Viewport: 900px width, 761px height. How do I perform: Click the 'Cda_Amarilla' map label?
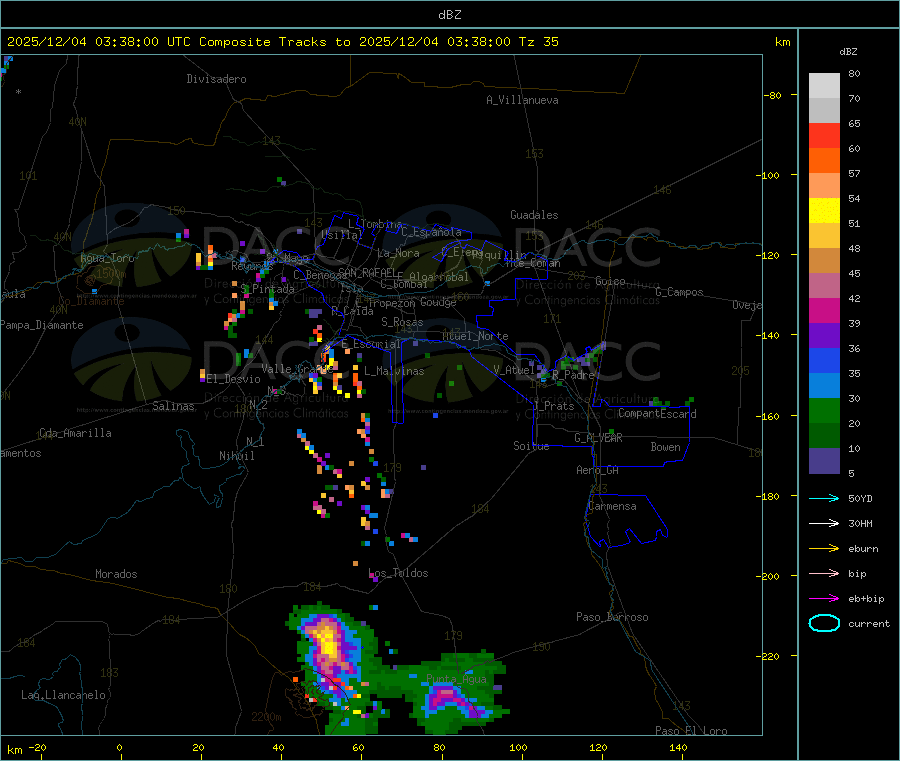(x=75, y=433)
